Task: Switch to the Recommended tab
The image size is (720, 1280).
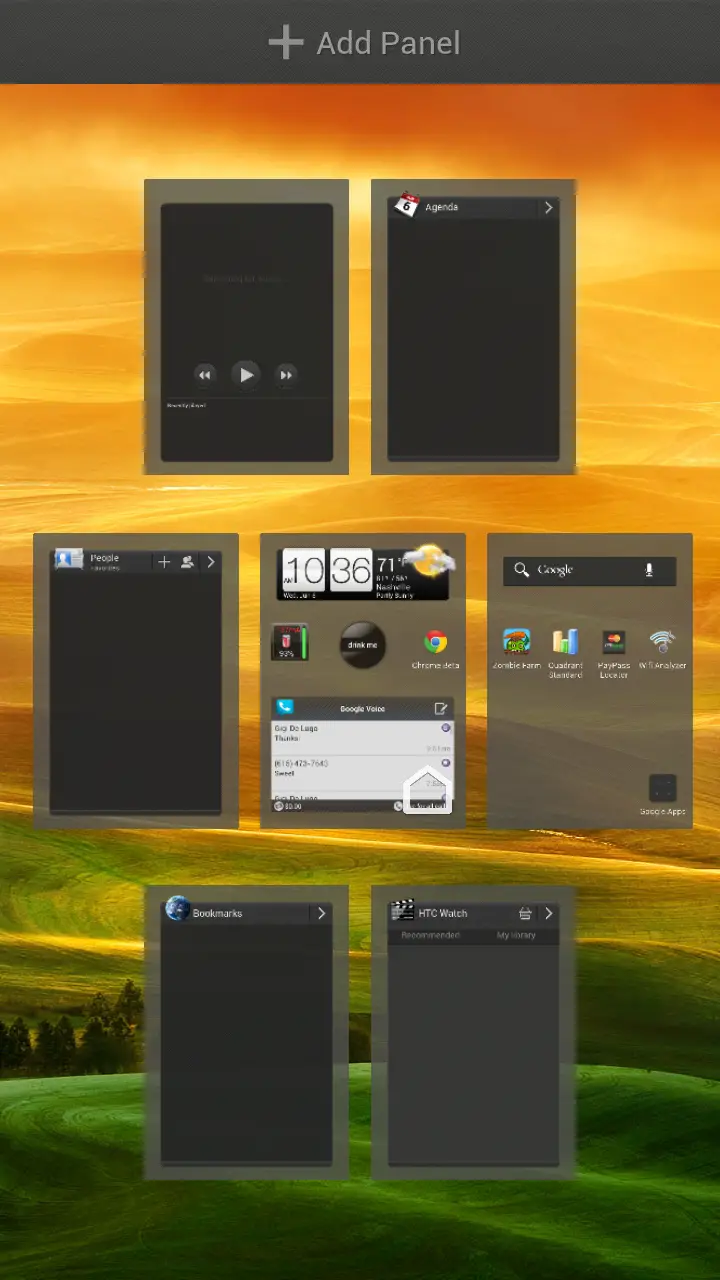Action: (x=430, y=936)
